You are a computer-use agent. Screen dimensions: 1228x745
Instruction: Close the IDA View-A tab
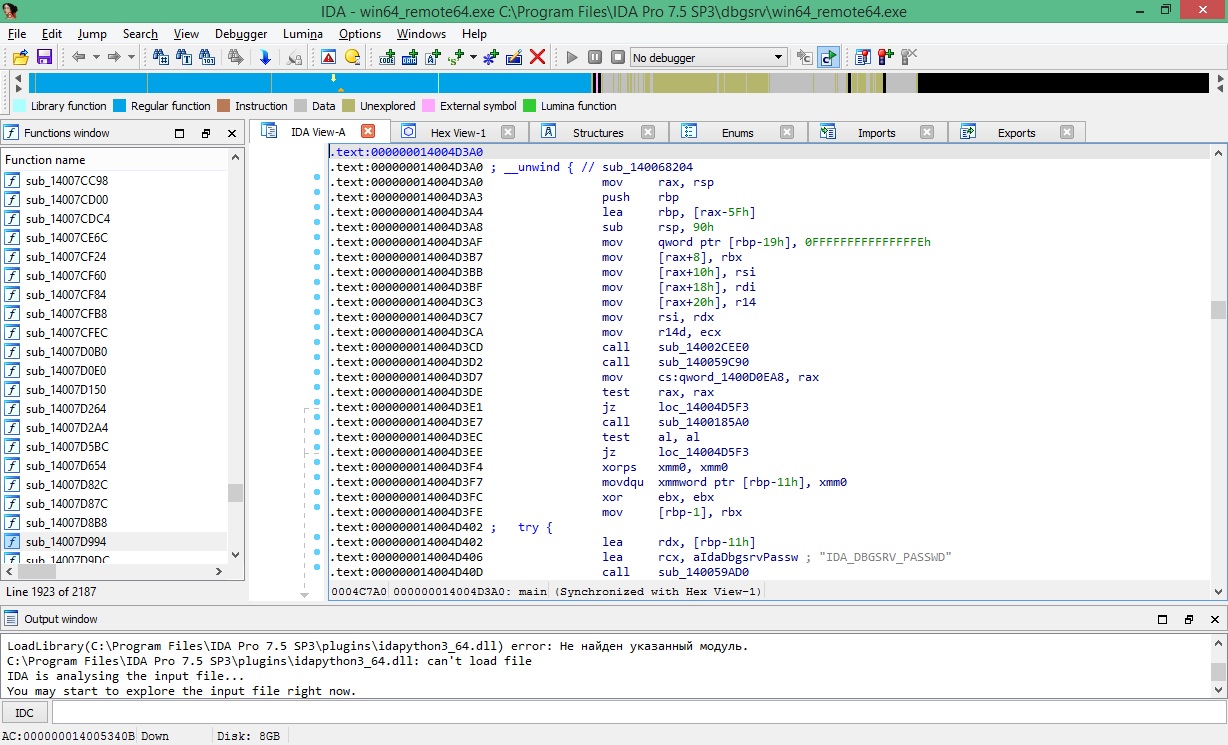point(368,131)
